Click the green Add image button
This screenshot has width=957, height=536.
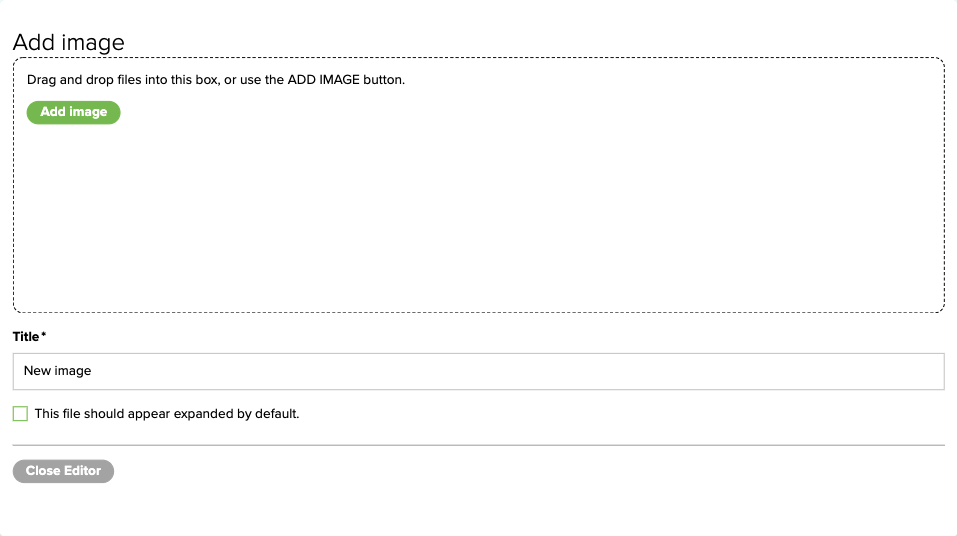coord(73,112)
